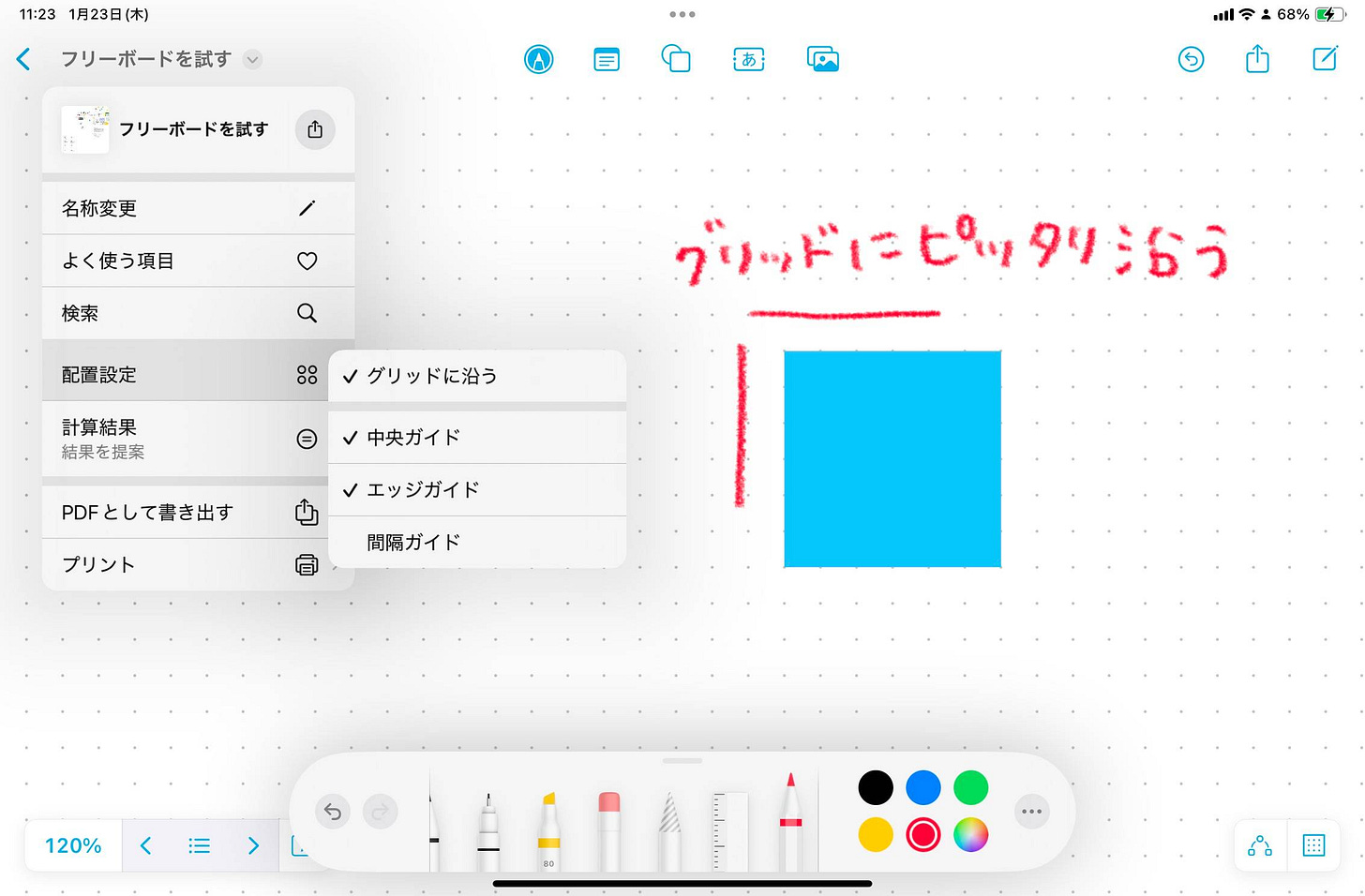1365x896 pixels.
Task: Choose PDFとして書き出す
Action: 186,512
